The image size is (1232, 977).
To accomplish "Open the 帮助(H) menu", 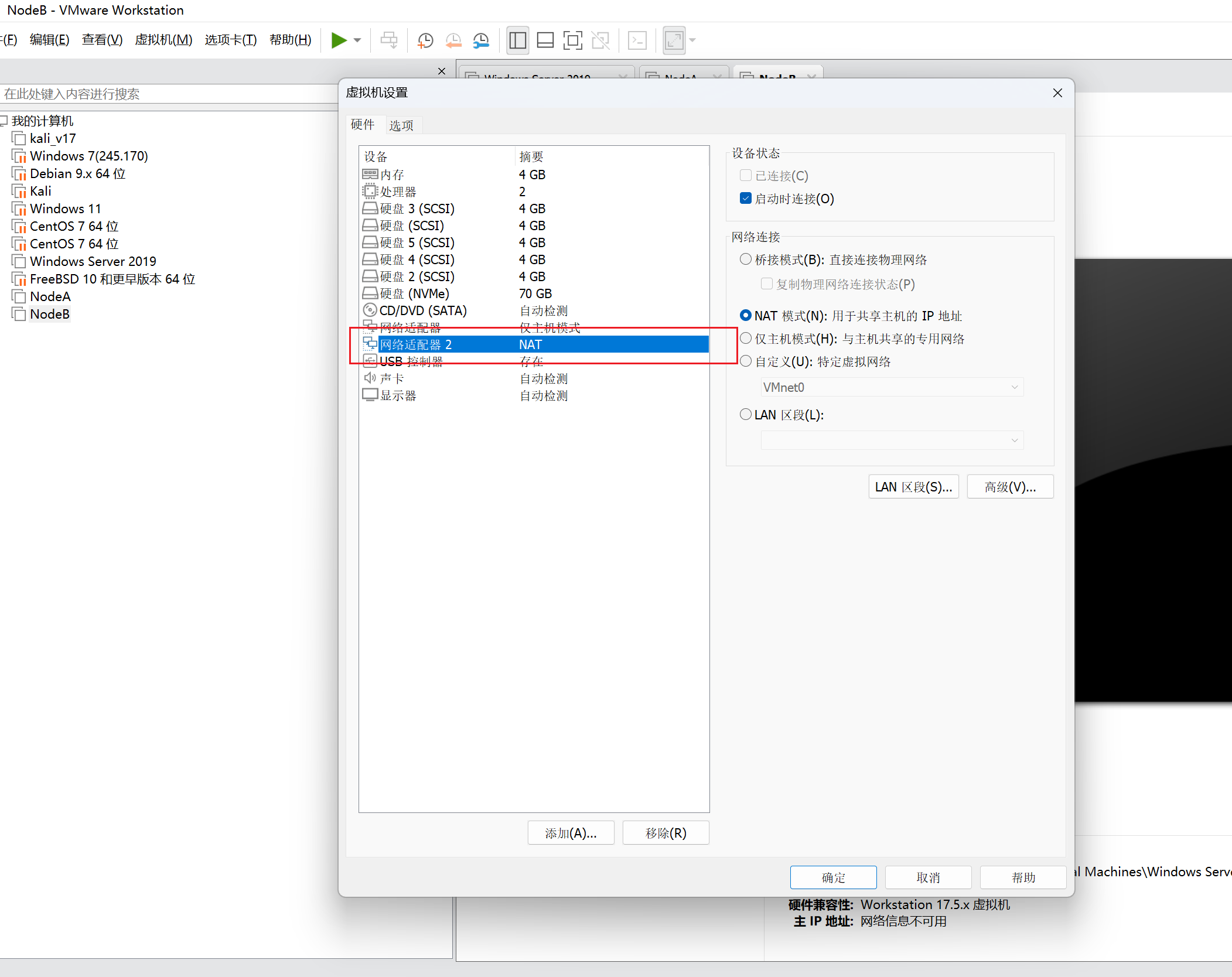I will (x=291, y=40).
